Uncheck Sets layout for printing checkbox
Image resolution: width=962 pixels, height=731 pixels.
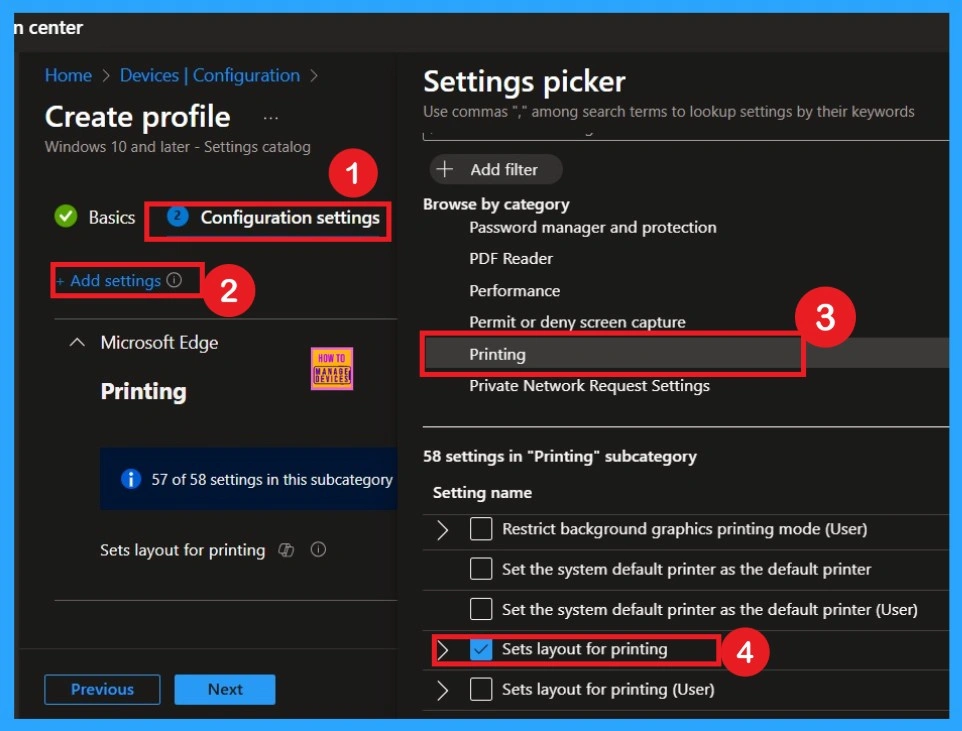pyautogui.click(x=480, y=649)
